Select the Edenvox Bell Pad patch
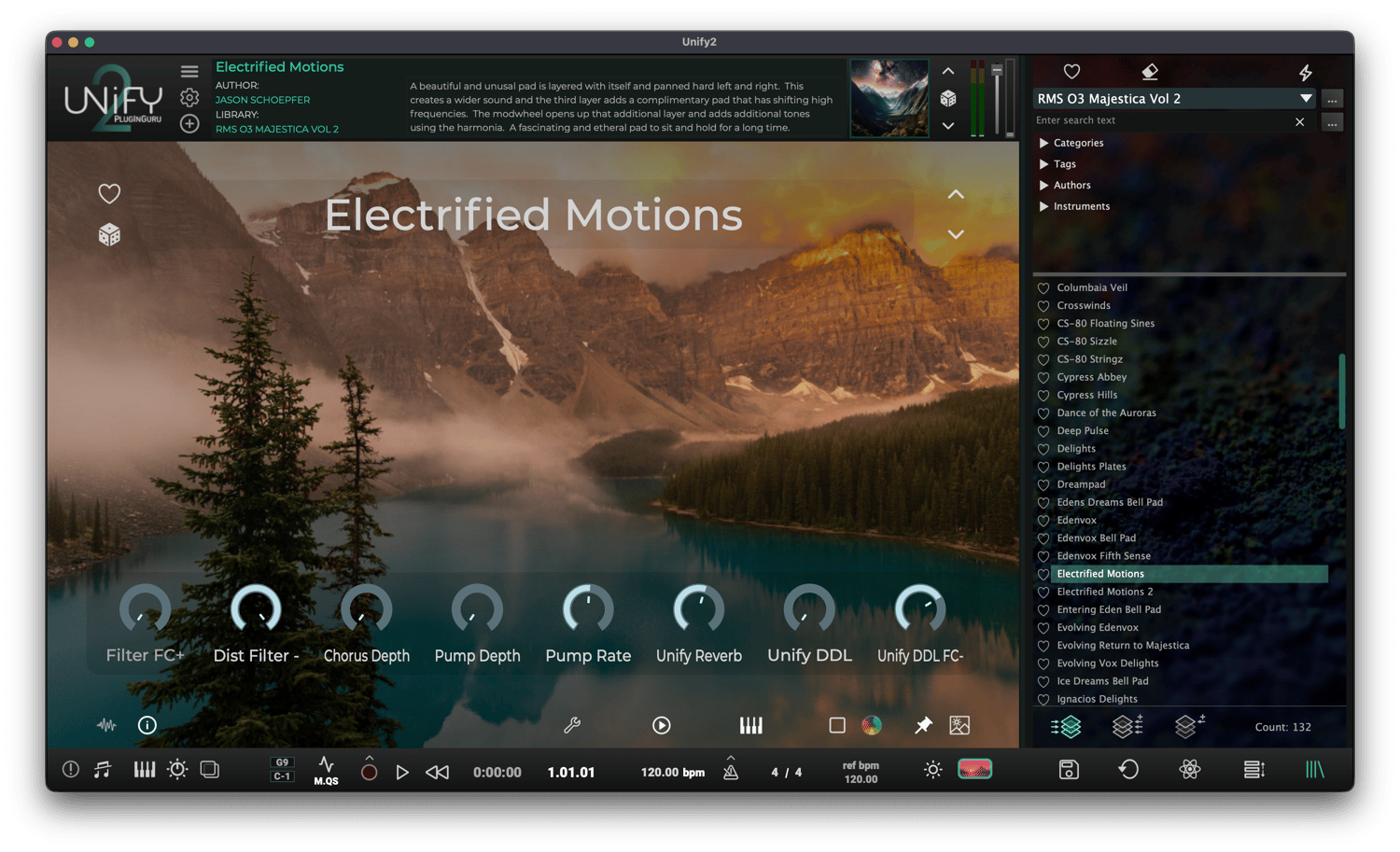Image resolution: width=1400 pixels, height=852 pixels. coord(1097,538)
